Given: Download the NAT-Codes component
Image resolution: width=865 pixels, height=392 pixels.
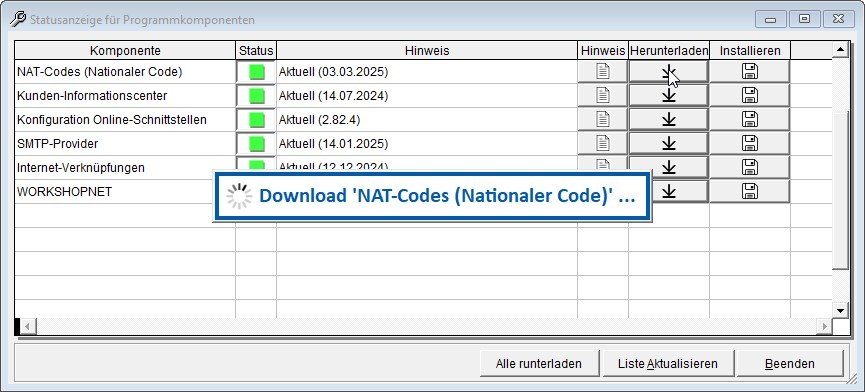Looking at the screenshot, I should point(669,72).
